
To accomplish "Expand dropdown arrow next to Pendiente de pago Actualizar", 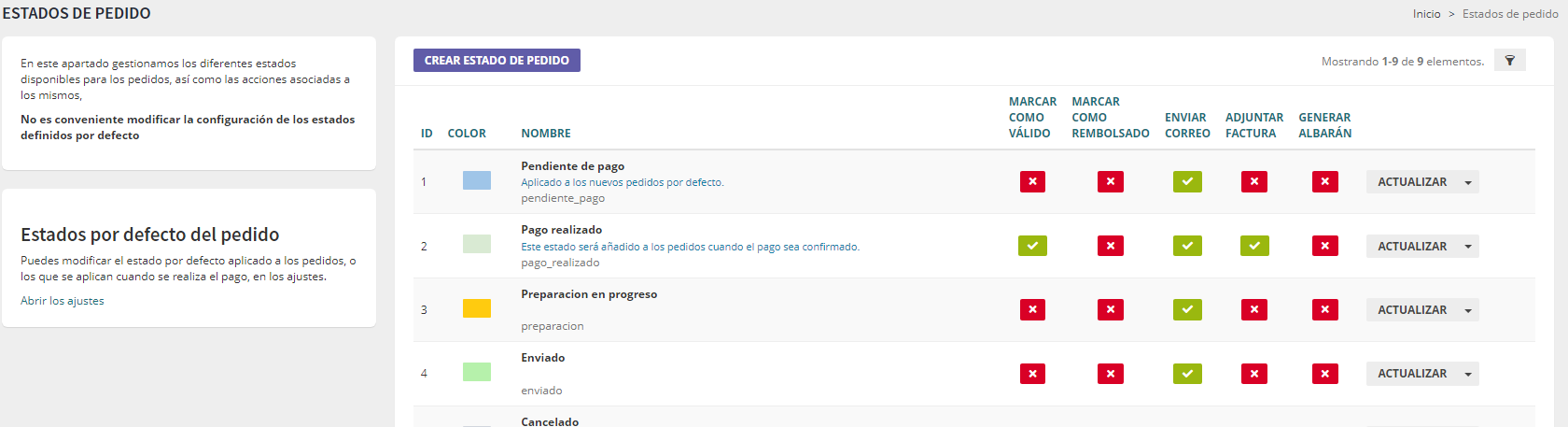I will tap(1468, 182).
